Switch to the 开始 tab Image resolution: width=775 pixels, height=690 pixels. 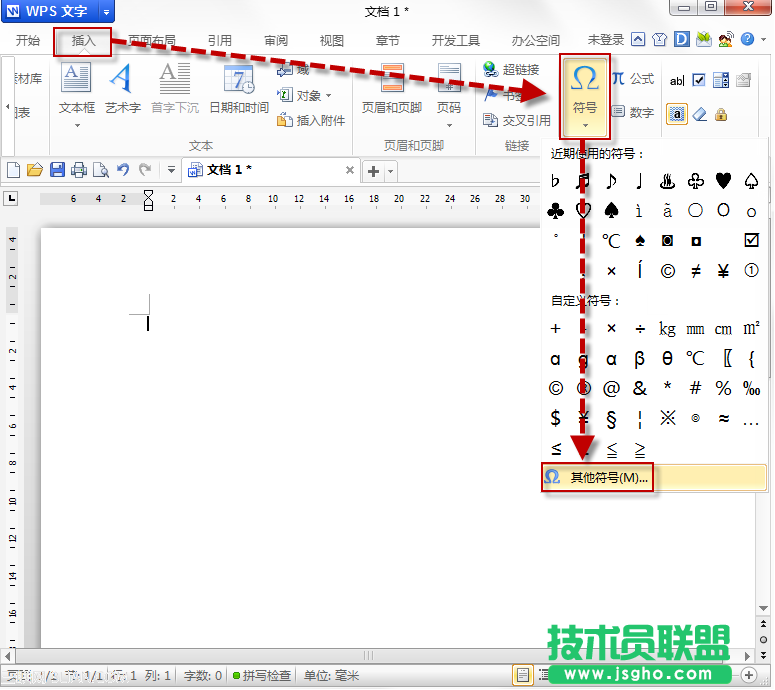[x=28, y=41]
